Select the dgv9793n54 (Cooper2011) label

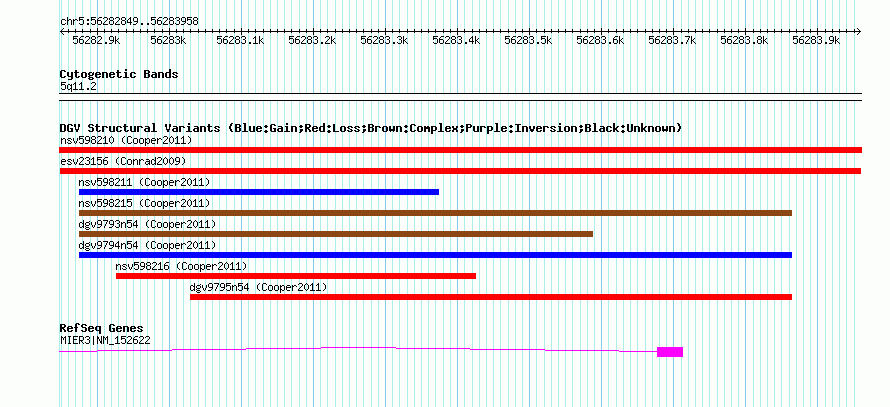point(148,224)
